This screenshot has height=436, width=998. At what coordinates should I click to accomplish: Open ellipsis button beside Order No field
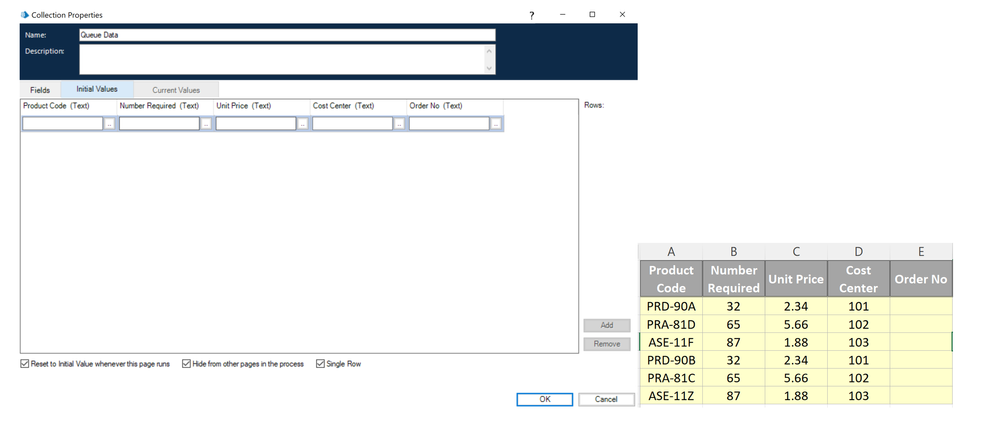[x=496, y=124]
